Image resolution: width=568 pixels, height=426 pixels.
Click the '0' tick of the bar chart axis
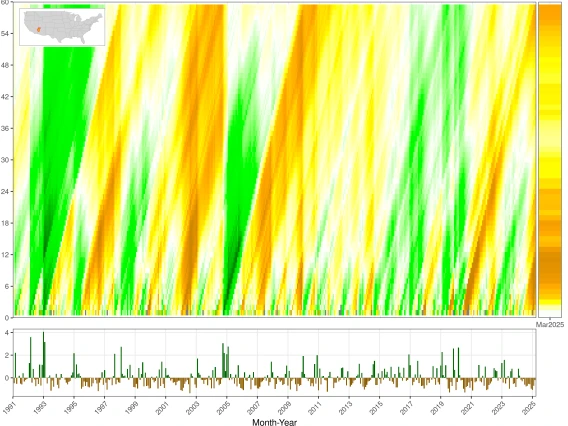[7, 378]
